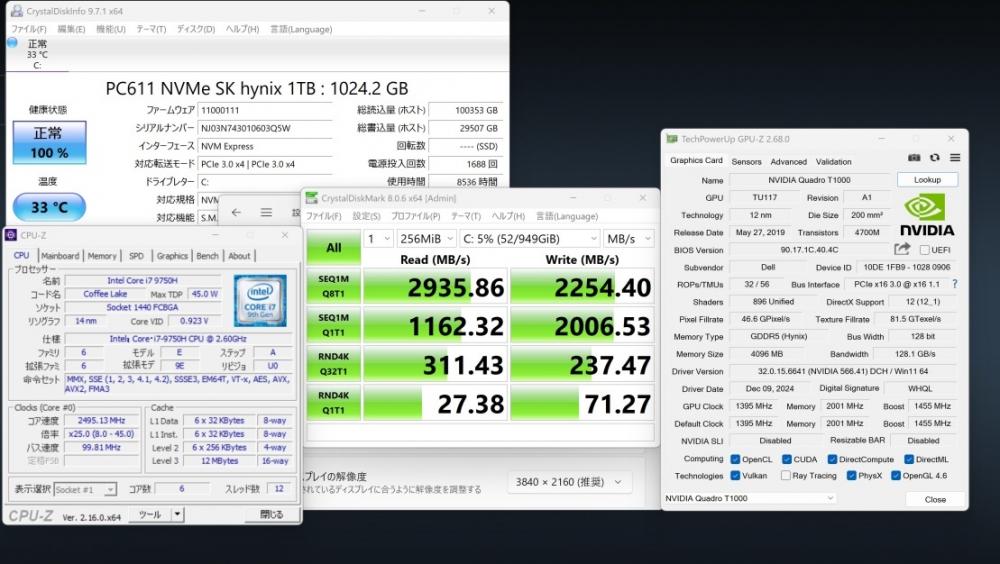1000x564 pixels.
Task: Open the test count dropdown showing 1
Action: coord(378,239)
